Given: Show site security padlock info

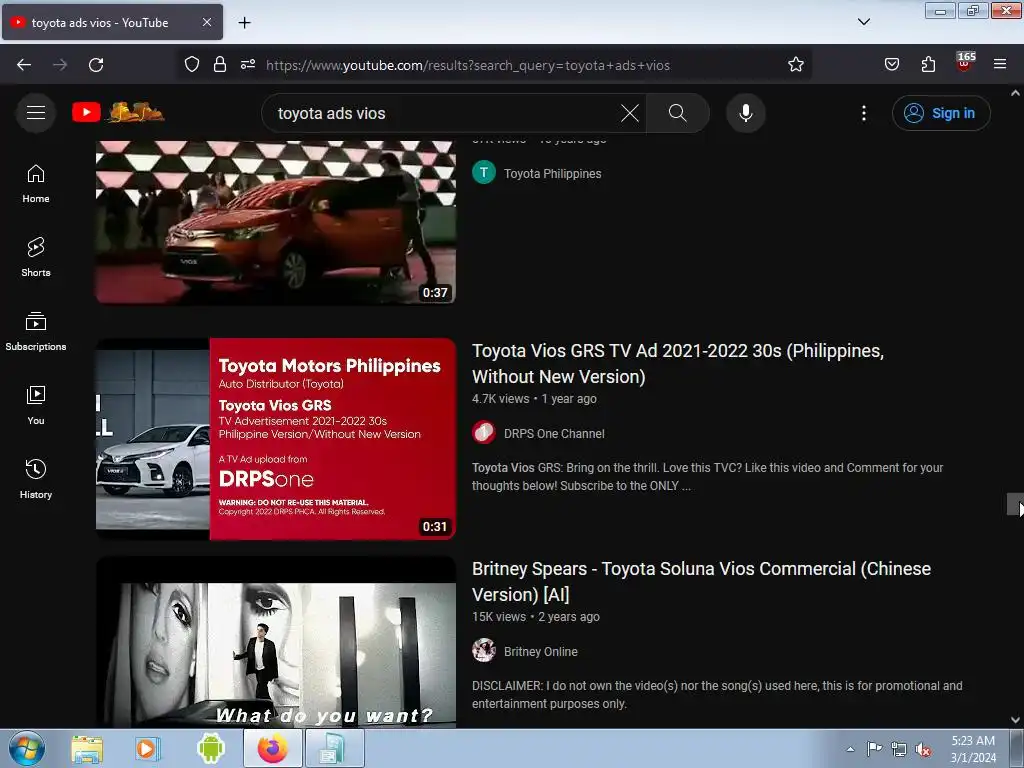Looking at the screenshot, I should (x=220, y=65).
